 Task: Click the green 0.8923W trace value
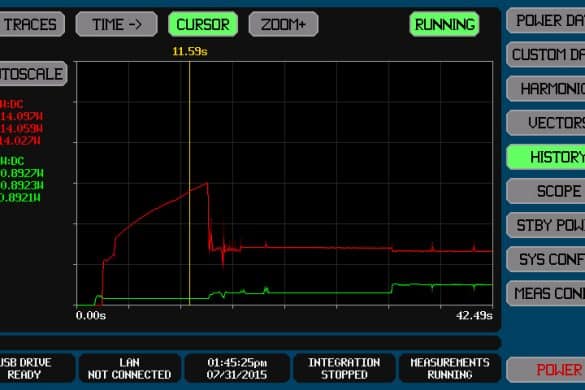22,185
